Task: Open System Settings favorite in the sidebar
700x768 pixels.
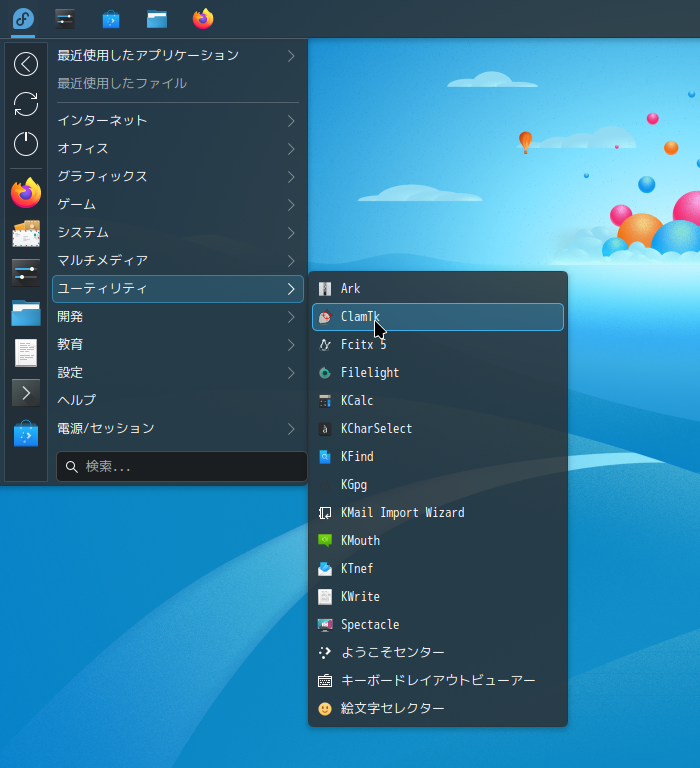Action: [x=26, y=273]
